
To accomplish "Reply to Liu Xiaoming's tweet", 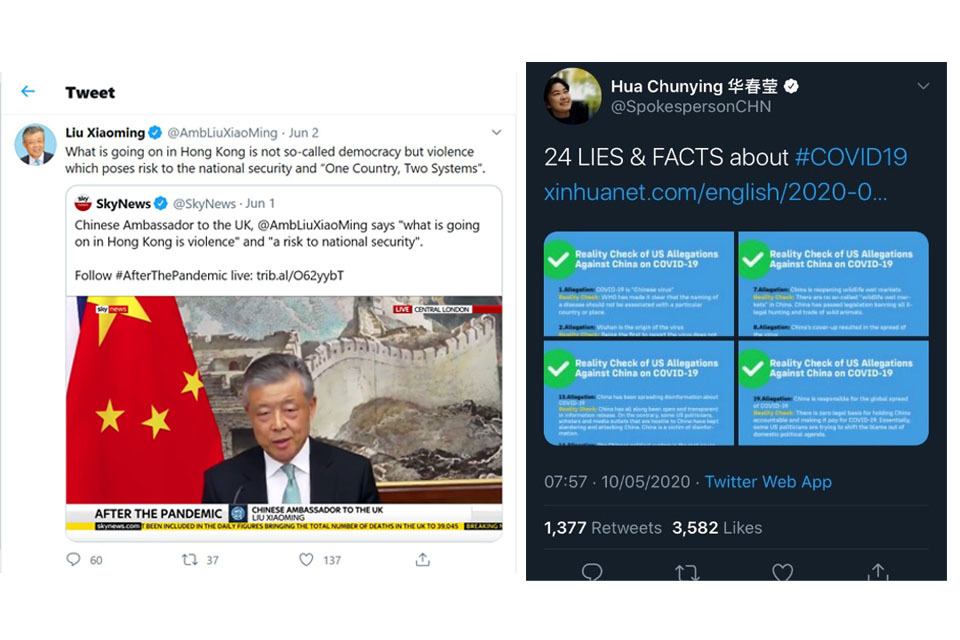I will pos(73,559).
